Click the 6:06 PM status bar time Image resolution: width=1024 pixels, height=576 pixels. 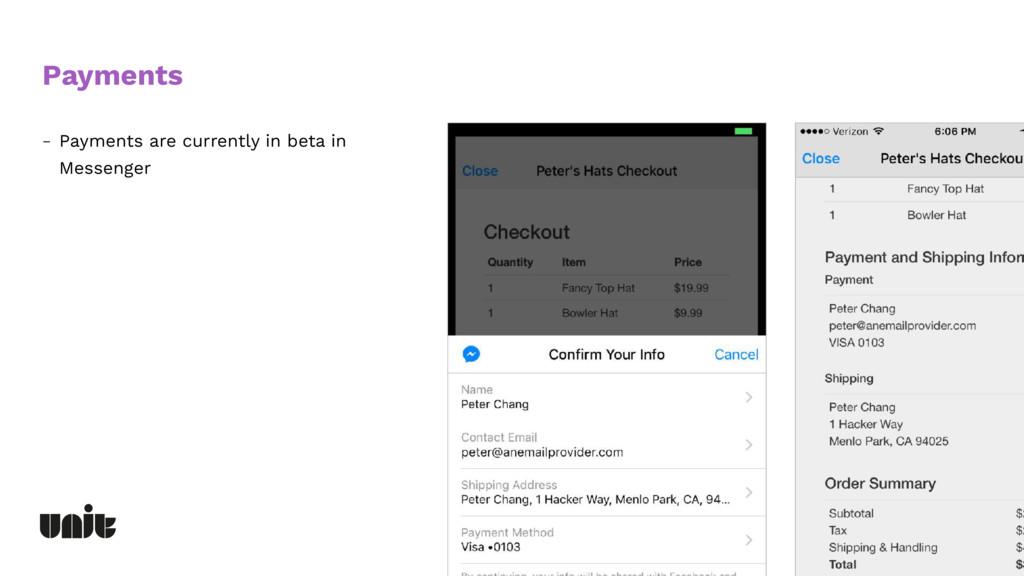(955, 131)
